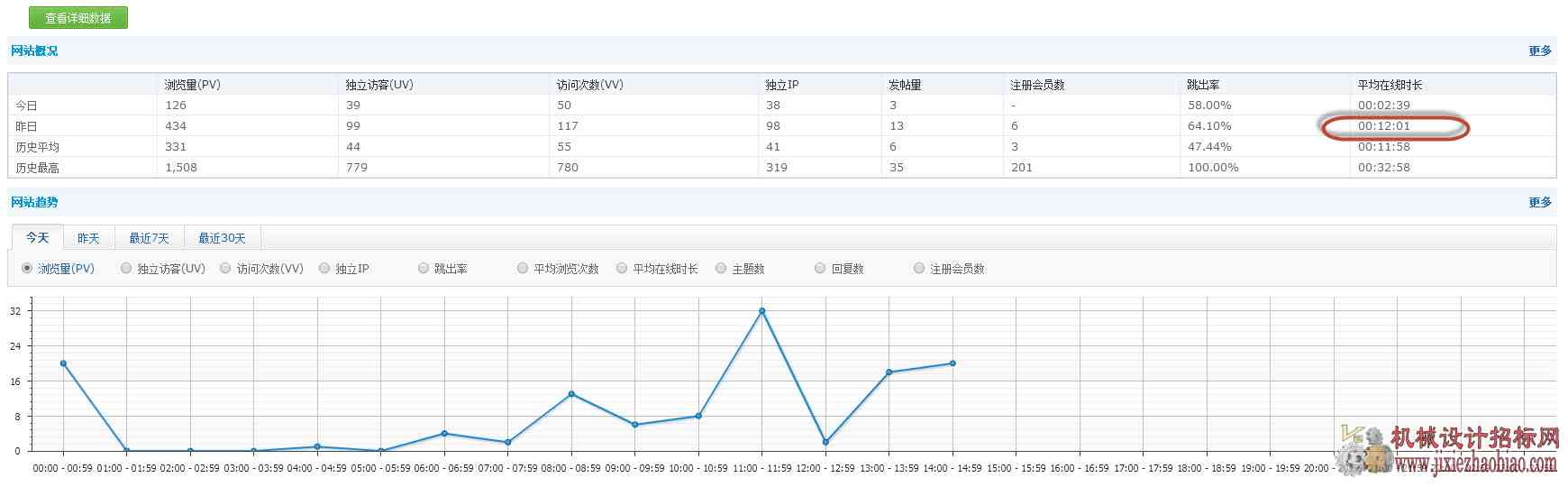Click the x-axis label 15:00 - 15:59

point(1016,469)
